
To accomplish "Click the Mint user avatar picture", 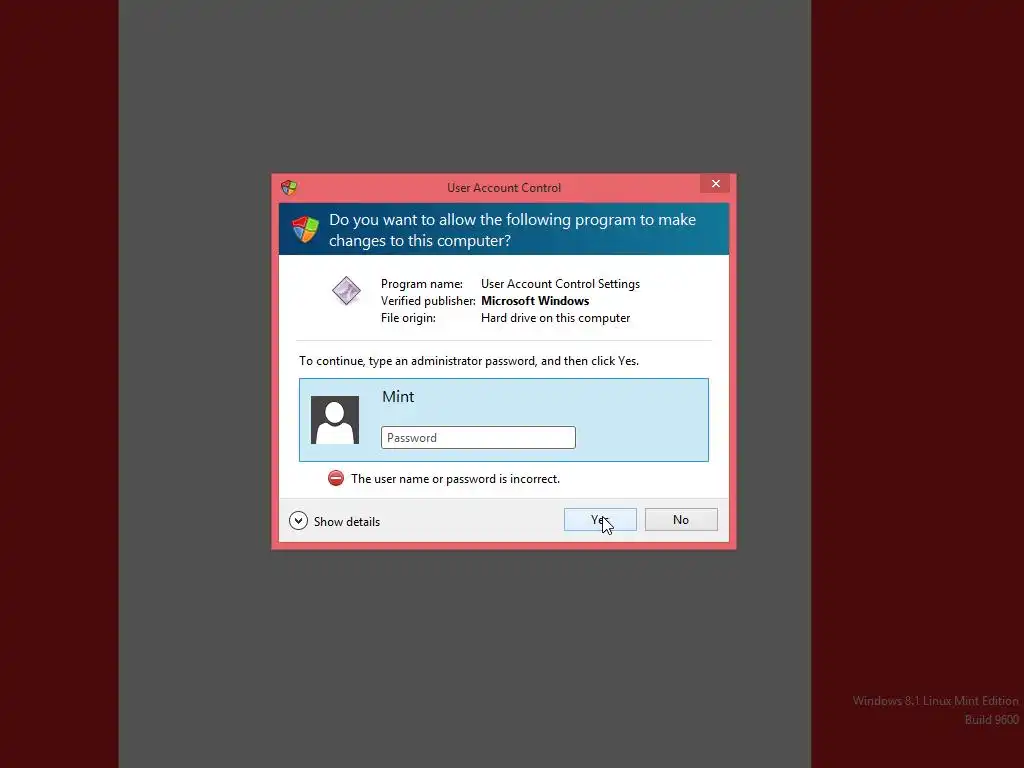I will 335,420.
